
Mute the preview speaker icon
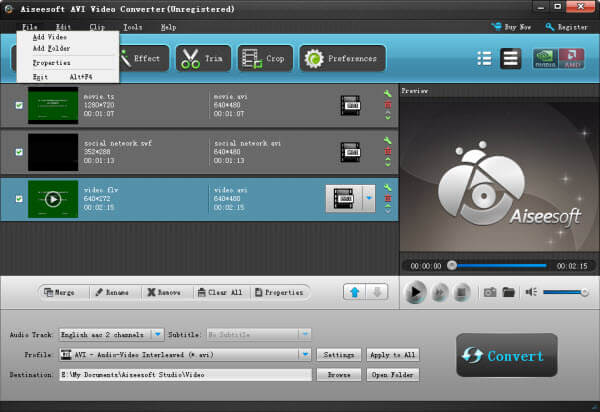point(531,292)
